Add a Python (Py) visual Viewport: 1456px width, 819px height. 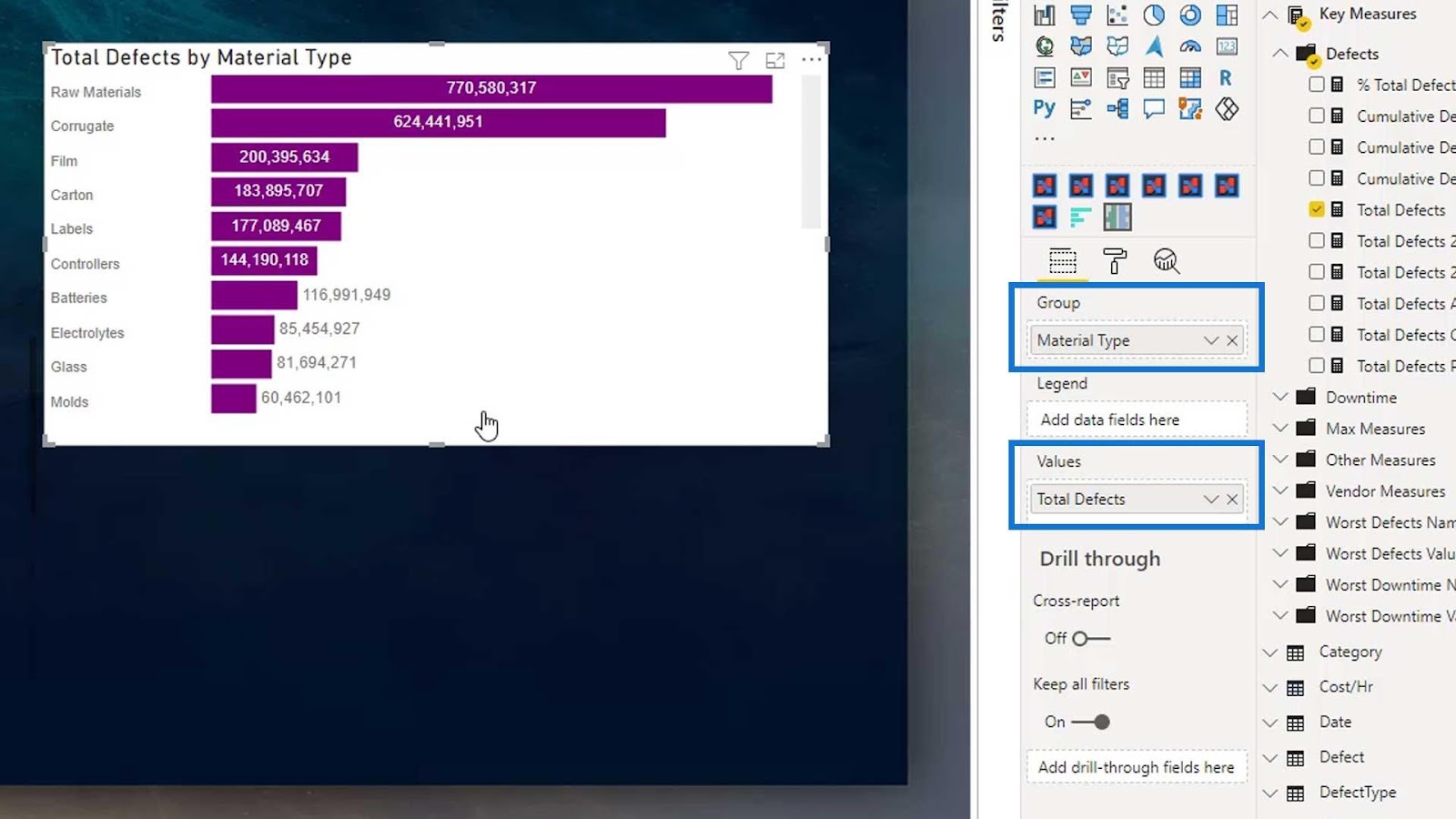point(1045,109)
